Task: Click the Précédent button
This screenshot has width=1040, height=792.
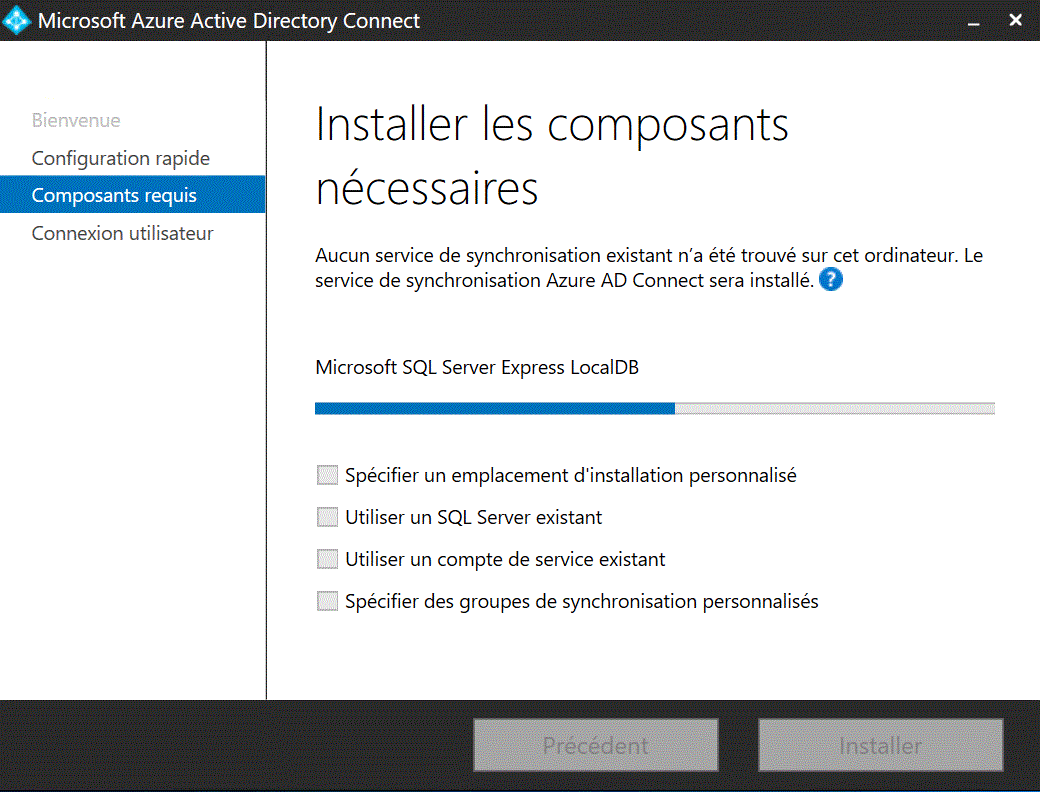Action: [x=596, y=745]
